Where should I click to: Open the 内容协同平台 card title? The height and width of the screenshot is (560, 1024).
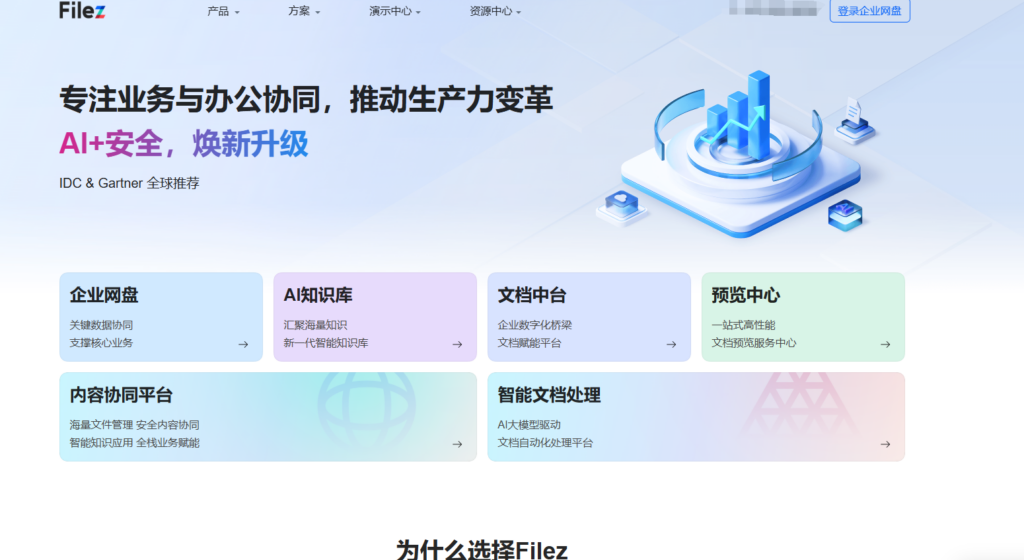tap(121, 395)
